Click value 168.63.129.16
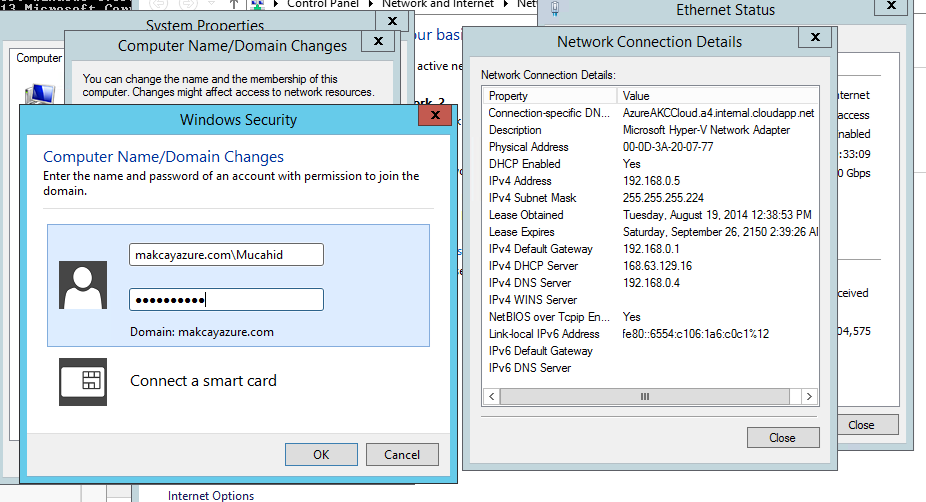Screen dimensions: 926x502 coord(657,266)
